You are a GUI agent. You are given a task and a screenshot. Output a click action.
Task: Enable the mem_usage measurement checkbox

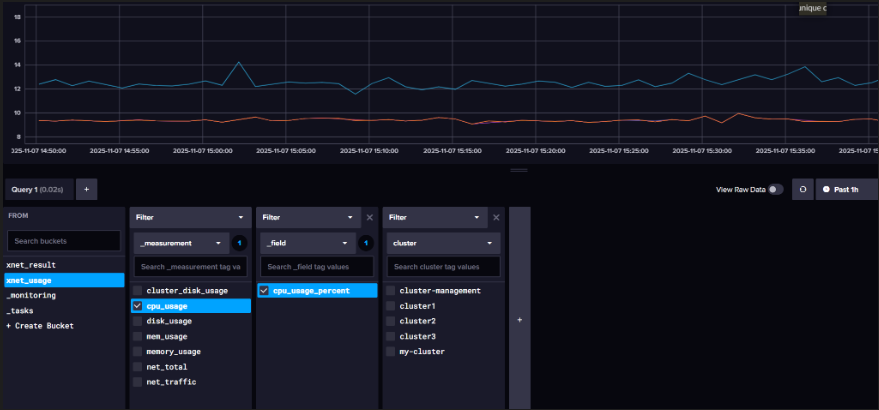(138, 337)
